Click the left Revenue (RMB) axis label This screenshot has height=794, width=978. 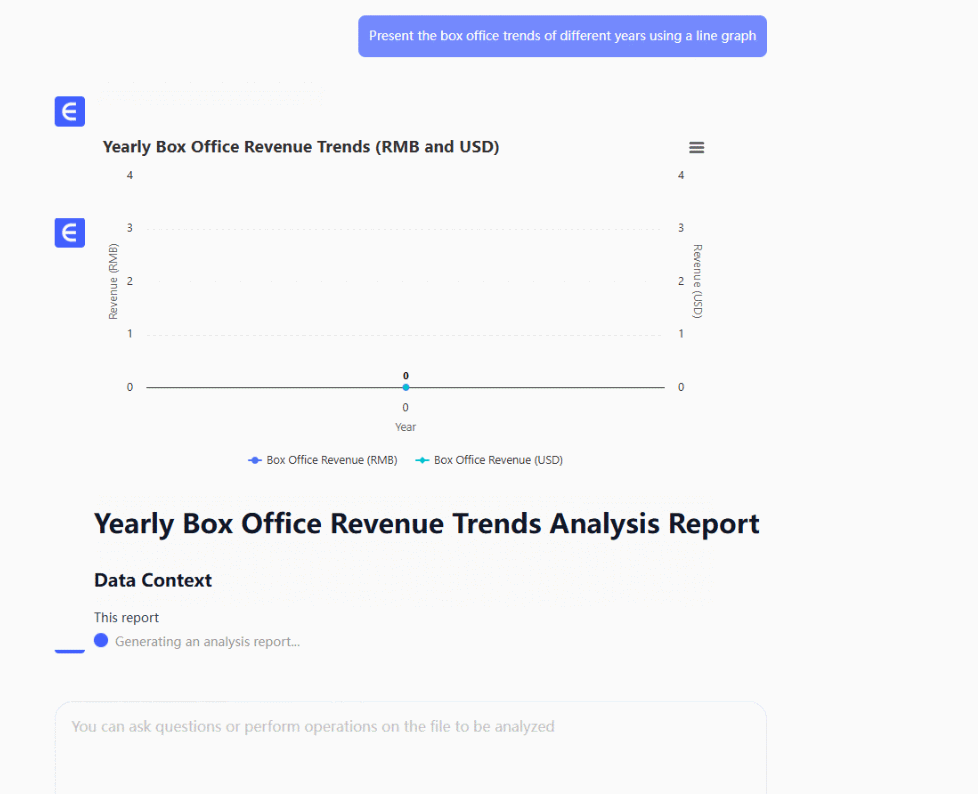pos(113,281)
